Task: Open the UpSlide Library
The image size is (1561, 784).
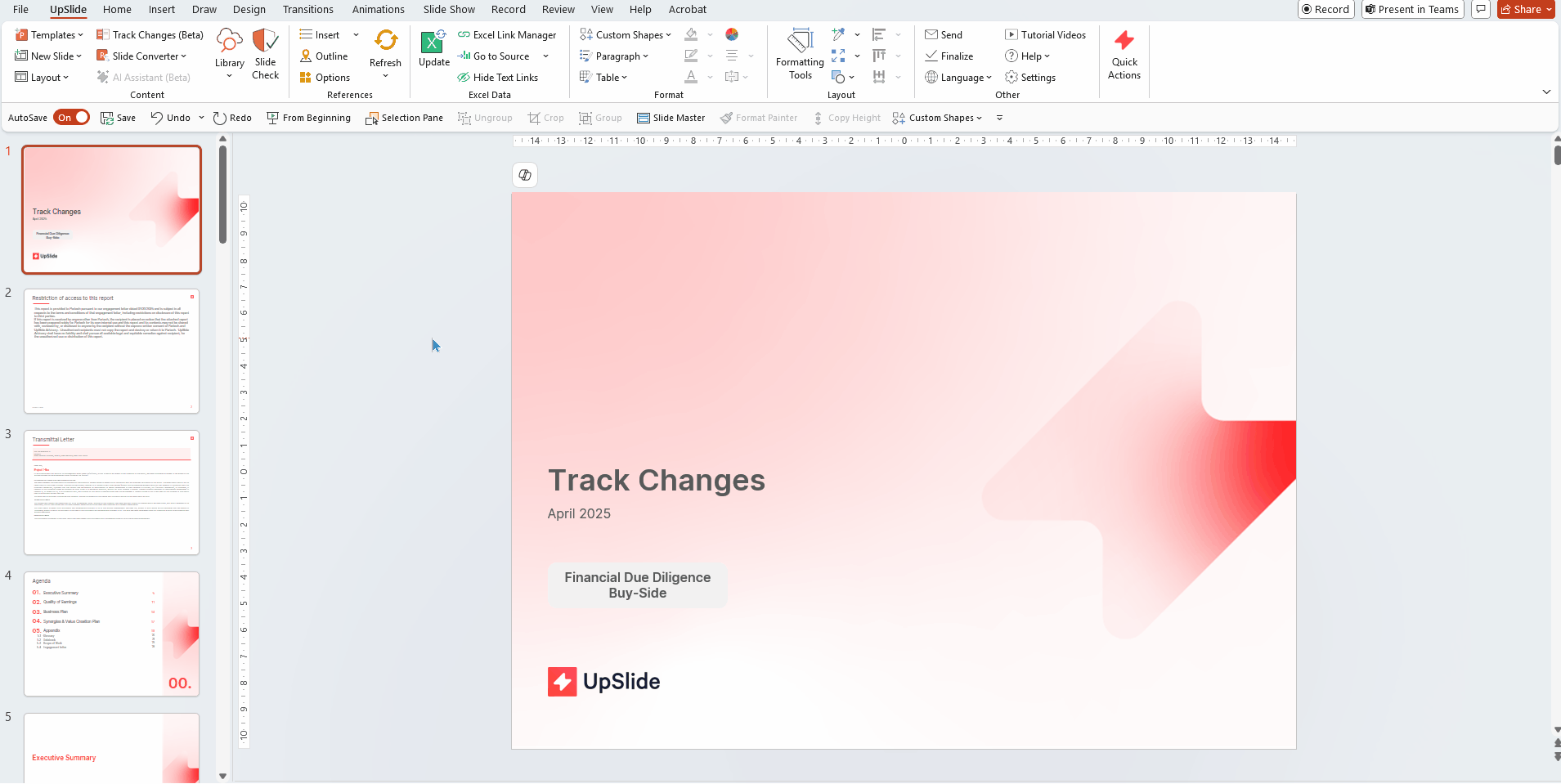Action: 229,51
